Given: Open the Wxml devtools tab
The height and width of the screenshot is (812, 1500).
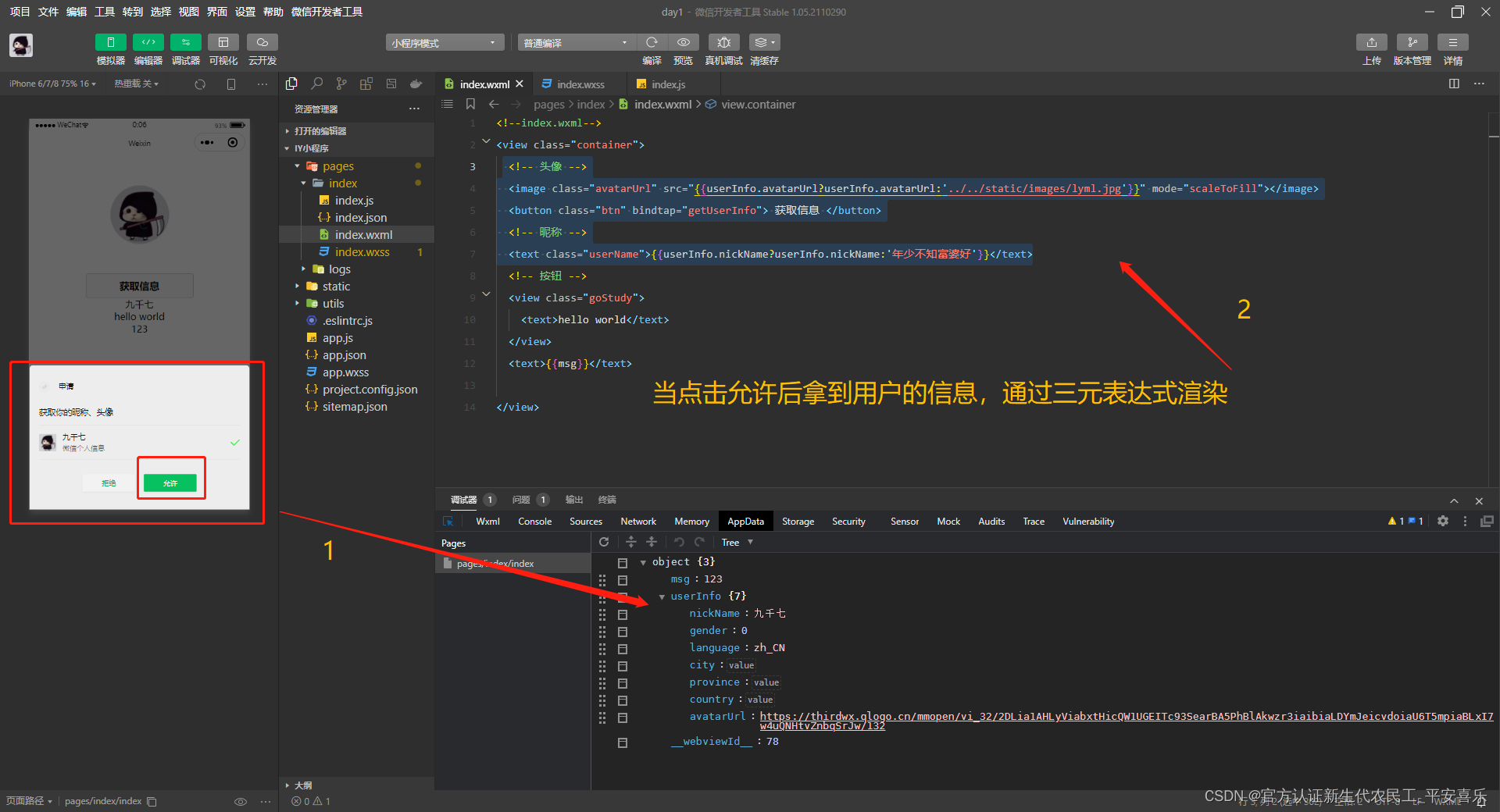Looking at the screenshot, I should coord(487,522).
